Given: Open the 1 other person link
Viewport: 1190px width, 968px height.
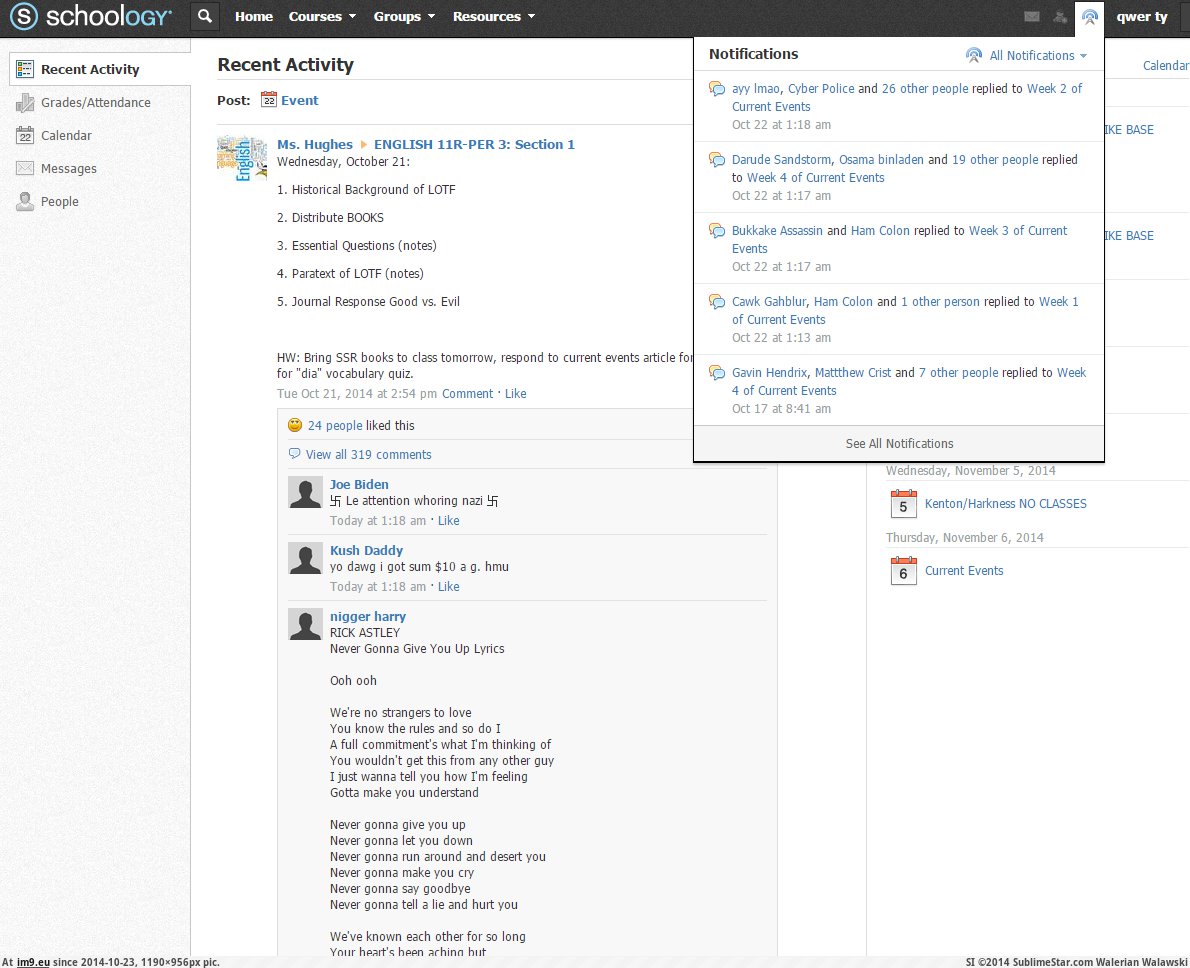Looking at the screenshot, I should [x=940, y=301].
